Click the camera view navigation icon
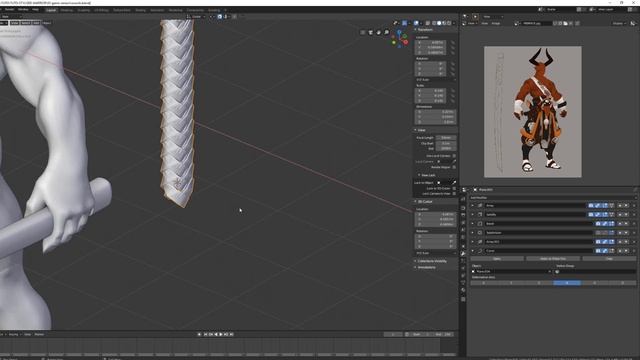Screen dimensions: 640x360 click(371, 32)
